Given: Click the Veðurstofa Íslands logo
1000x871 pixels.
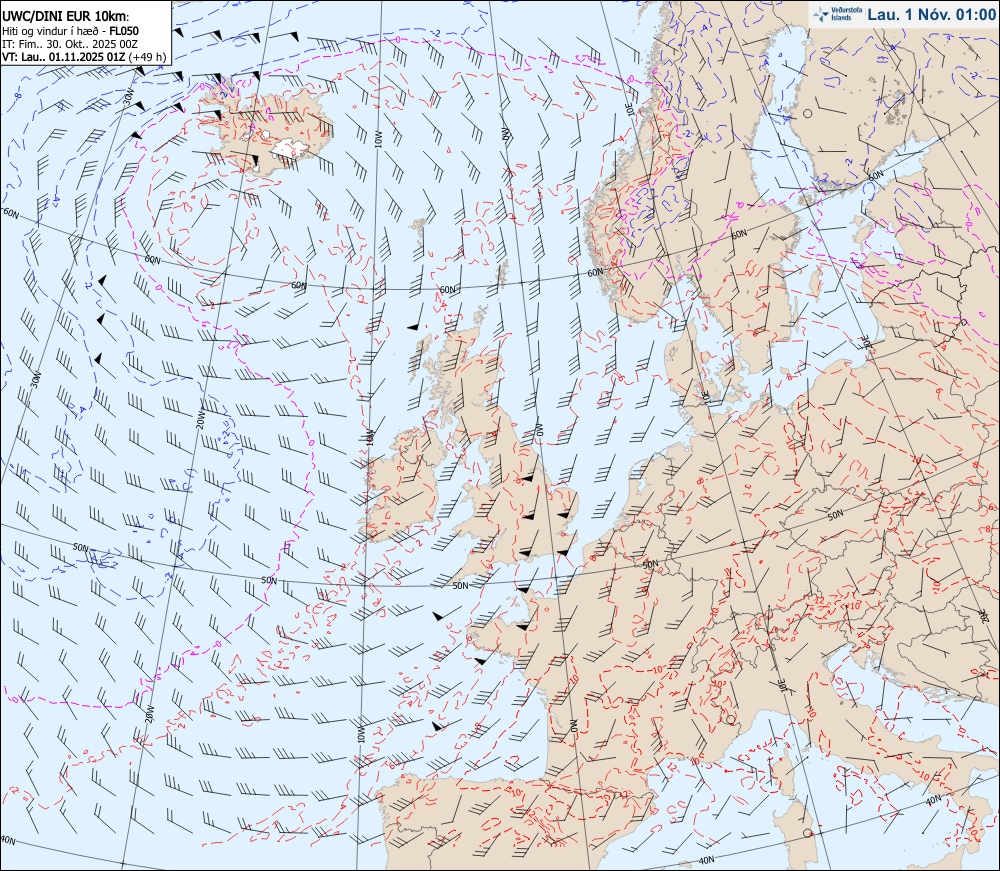Looking at the screenshot, I should pos(837,14).
